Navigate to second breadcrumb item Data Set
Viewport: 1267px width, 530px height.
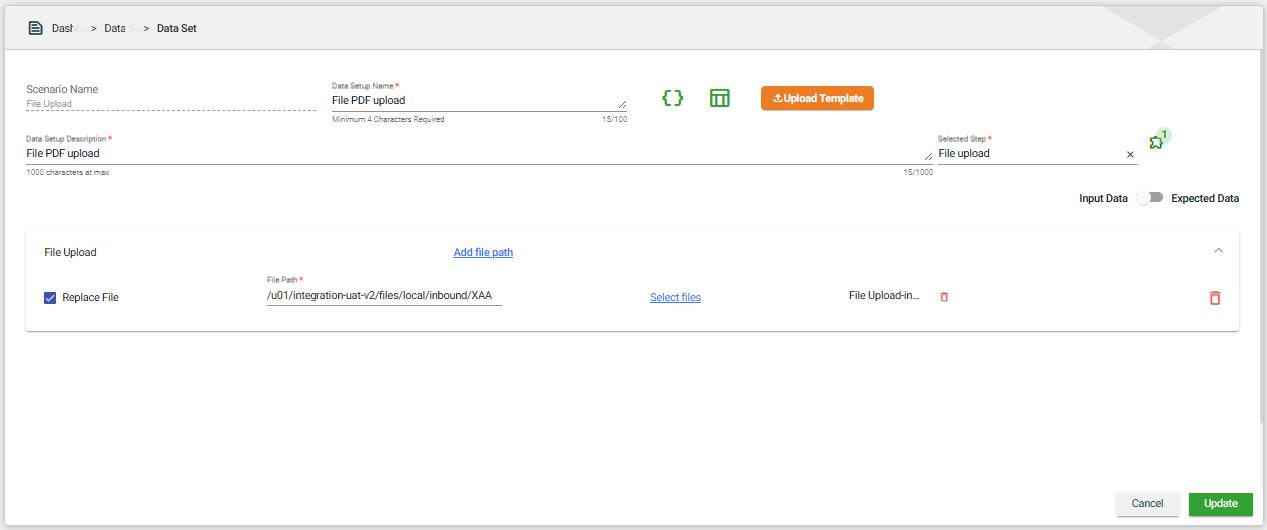pos(120,28)
